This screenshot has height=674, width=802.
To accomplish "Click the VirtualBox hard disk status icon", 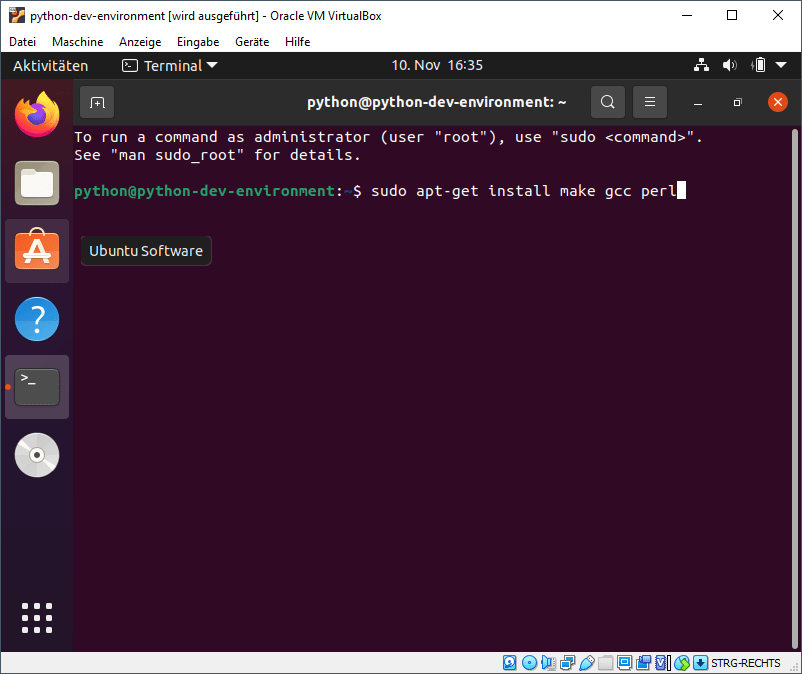I will [509, 663].
